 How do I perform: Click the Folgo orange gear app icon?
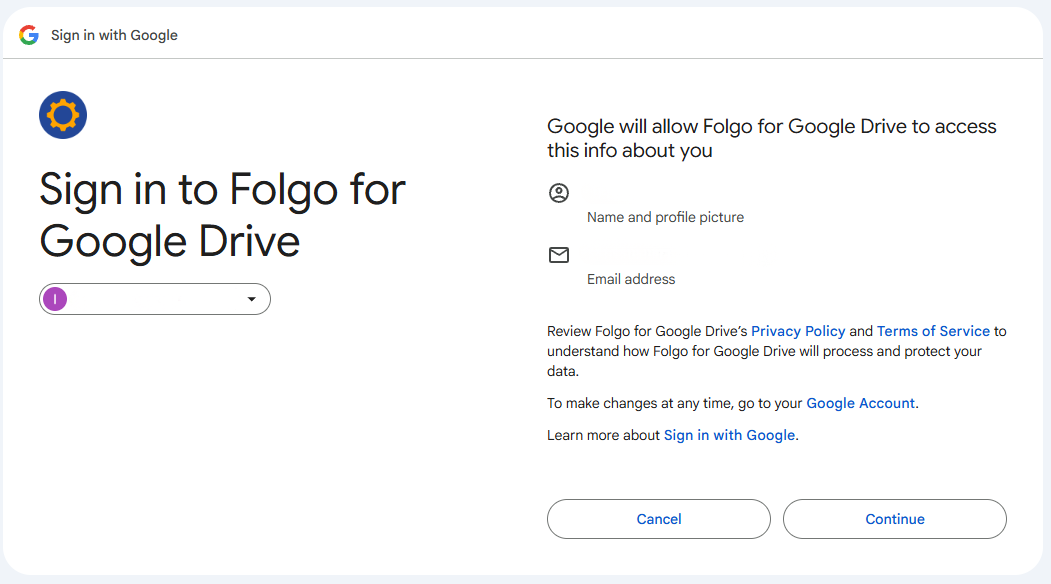(63, 115)
